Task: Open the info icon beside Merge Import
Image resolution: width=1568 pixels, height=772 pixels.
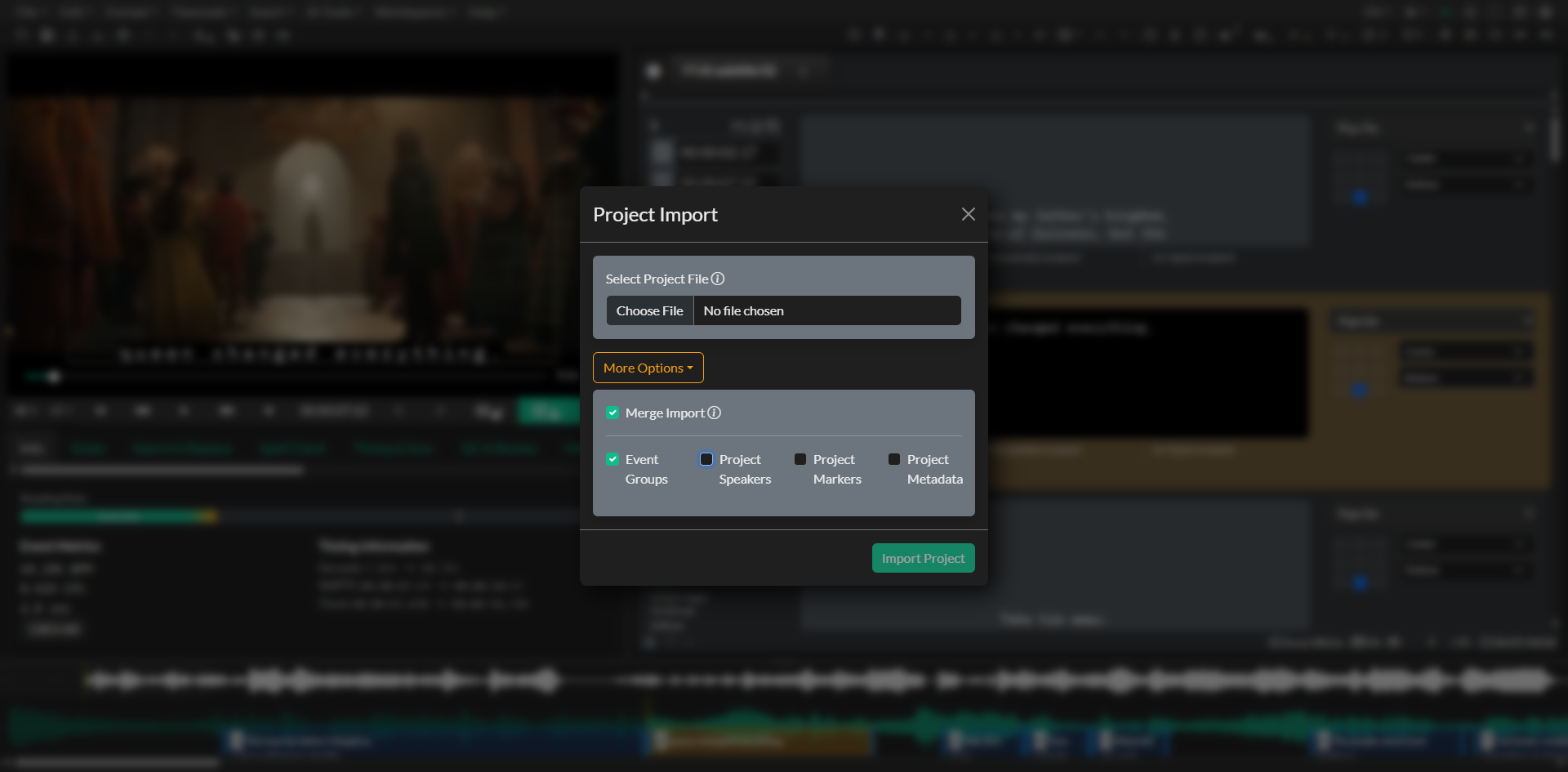Action: [x=715, y=413]
